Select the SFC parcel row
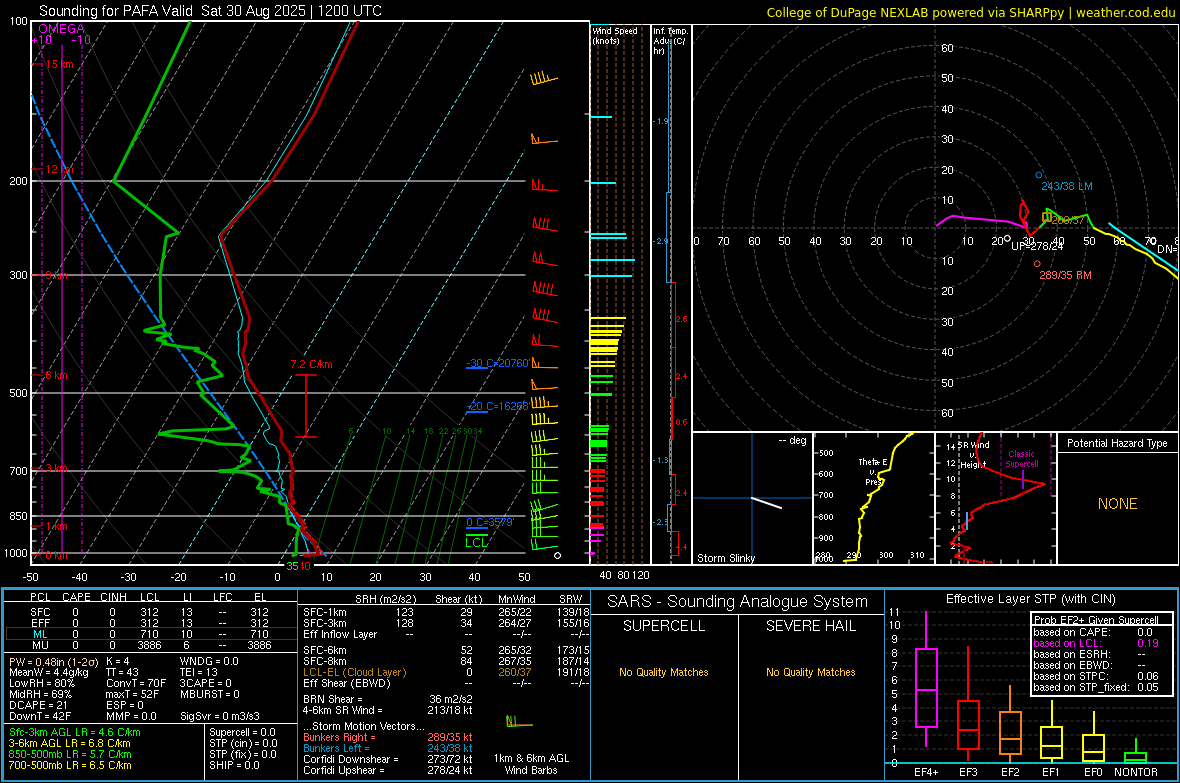Image resolution: width=1180 pixels, height=783 pixels. click(x=151, y=612)
